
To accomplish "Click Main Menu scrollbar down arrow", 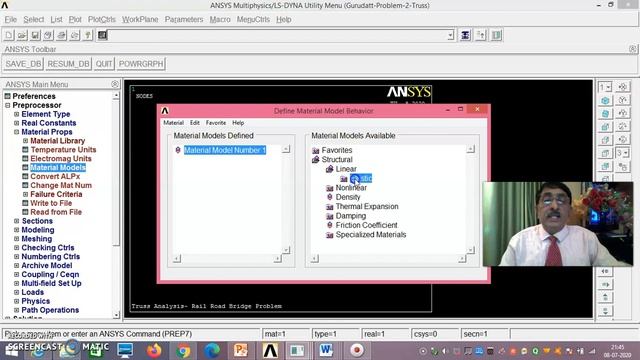I will point(116,315).
